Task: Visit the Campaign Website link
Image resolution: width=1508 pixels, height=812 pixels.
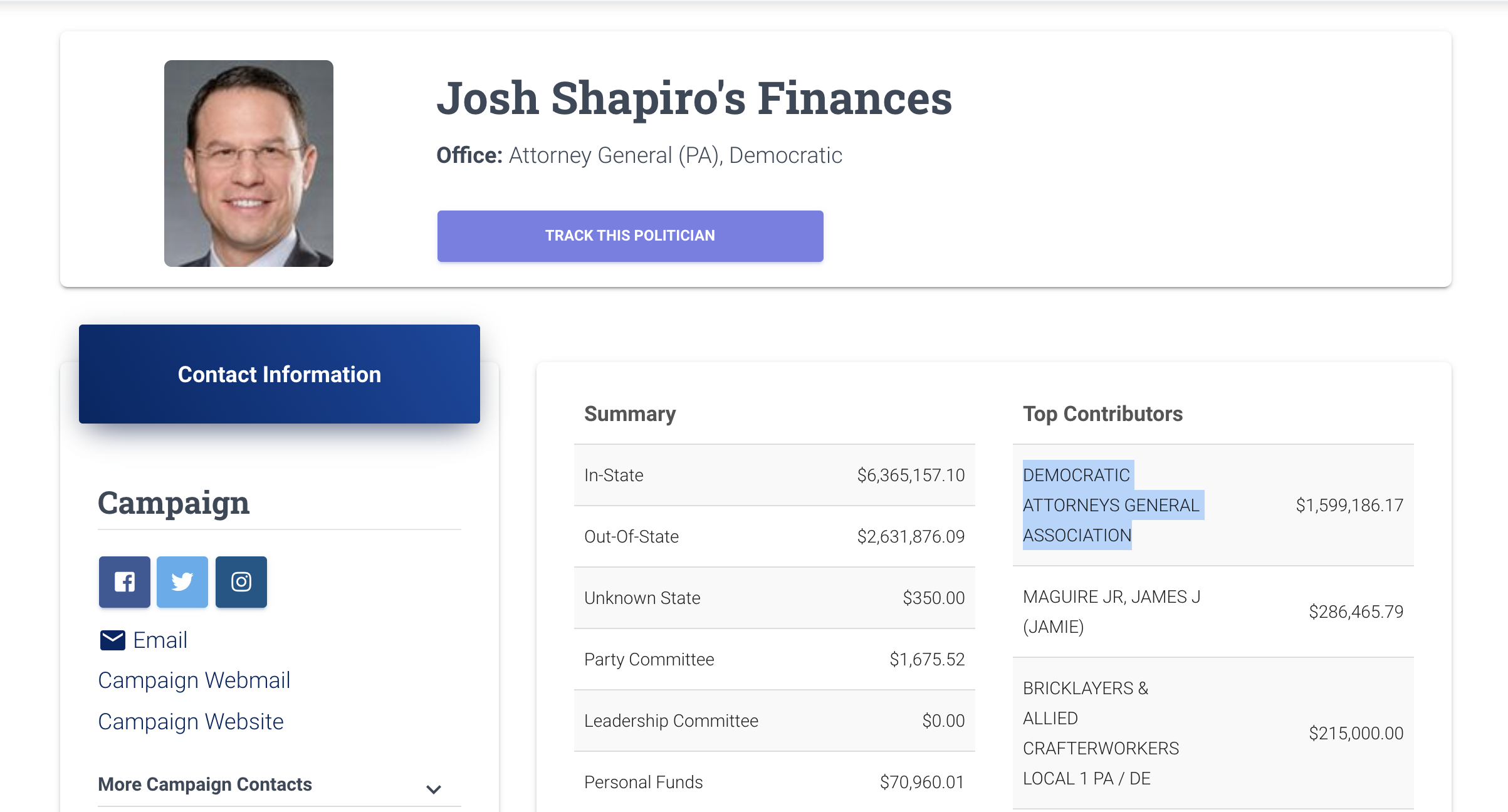Action: [191, 722]
